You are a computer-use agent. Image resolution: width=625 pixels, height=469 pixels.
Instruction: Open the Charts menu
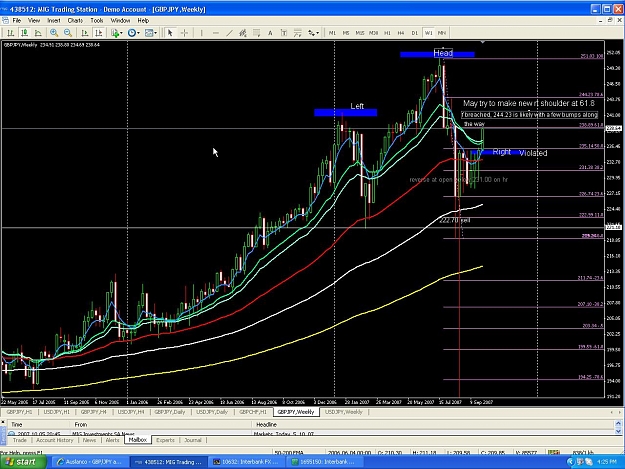point(75,20)
